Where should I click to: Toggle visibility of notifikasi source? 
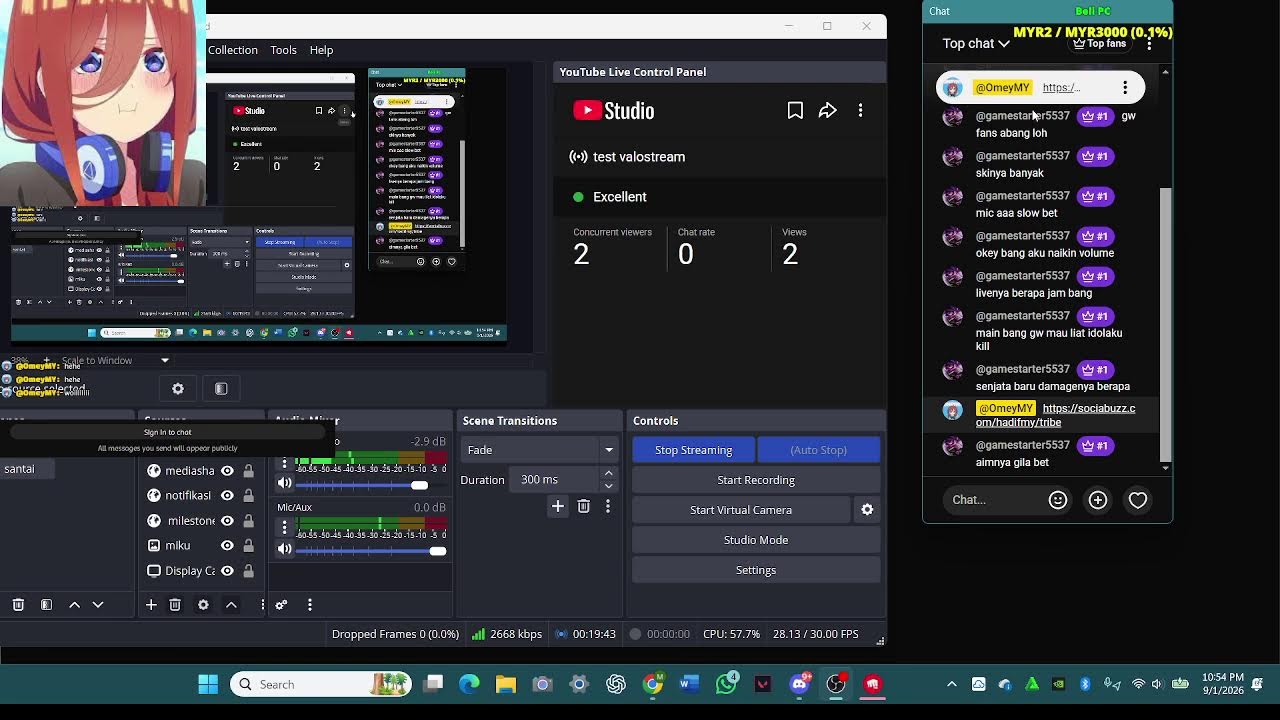227,496
